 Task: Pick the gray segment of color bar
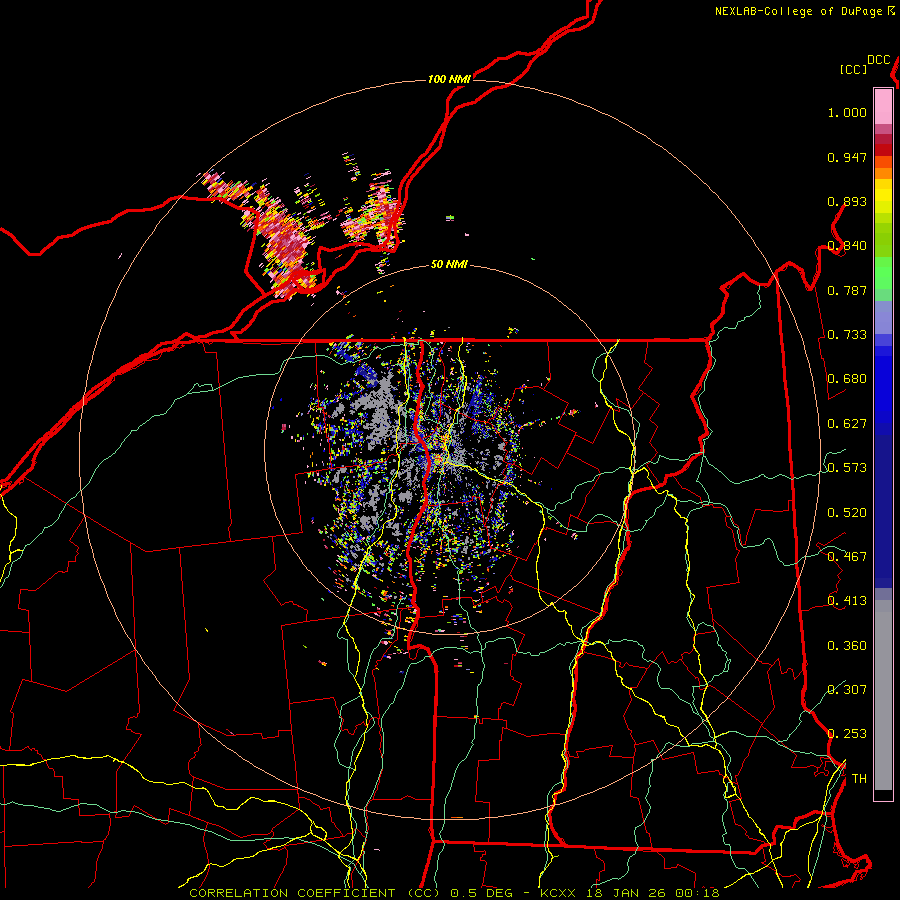883,695
